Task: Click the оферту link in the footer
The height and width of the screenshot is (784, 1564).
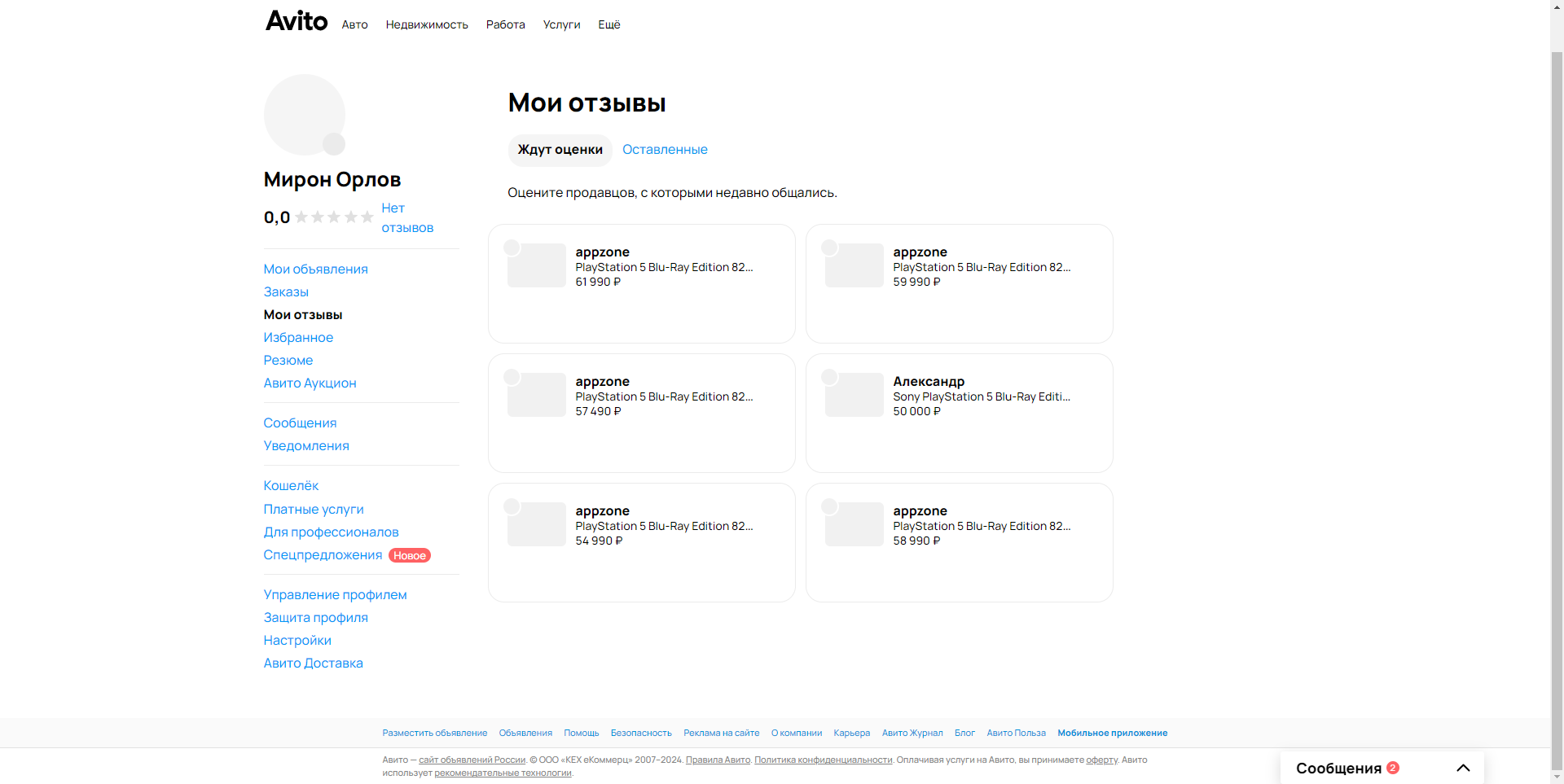Action: click(x=1102, y=760)
